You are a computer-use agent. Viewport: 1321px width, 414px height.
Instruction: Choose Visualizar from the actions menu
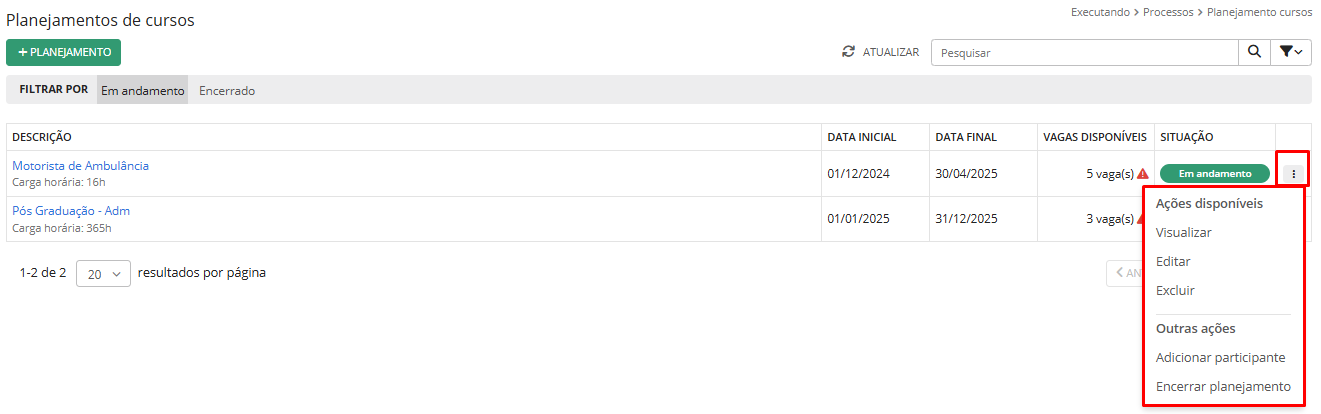1183,232
